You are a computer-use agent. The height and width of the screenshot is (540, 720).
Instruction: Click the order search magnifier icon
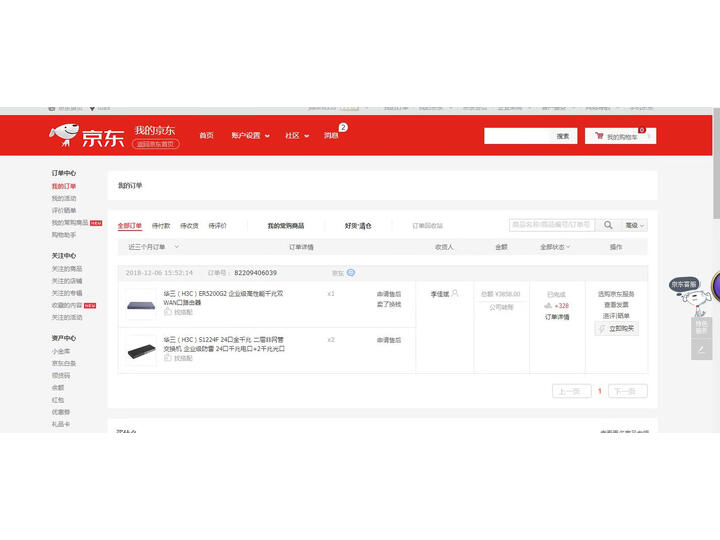coord(608,225)
